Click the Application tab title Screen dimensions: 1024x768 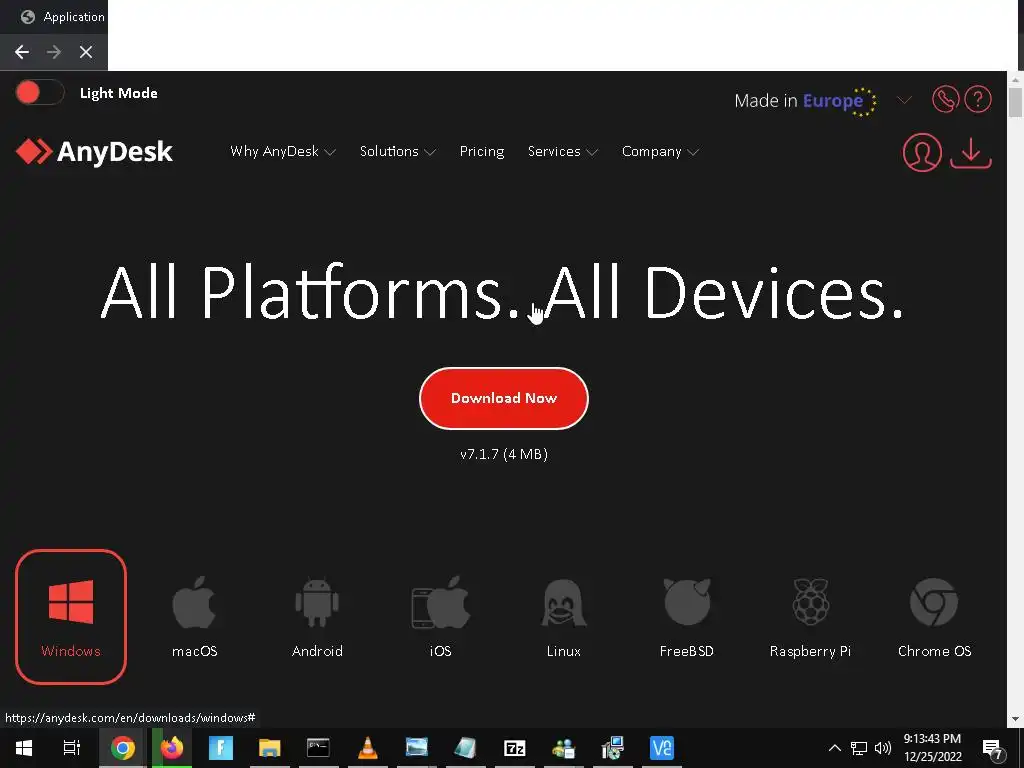coord(74,16)
